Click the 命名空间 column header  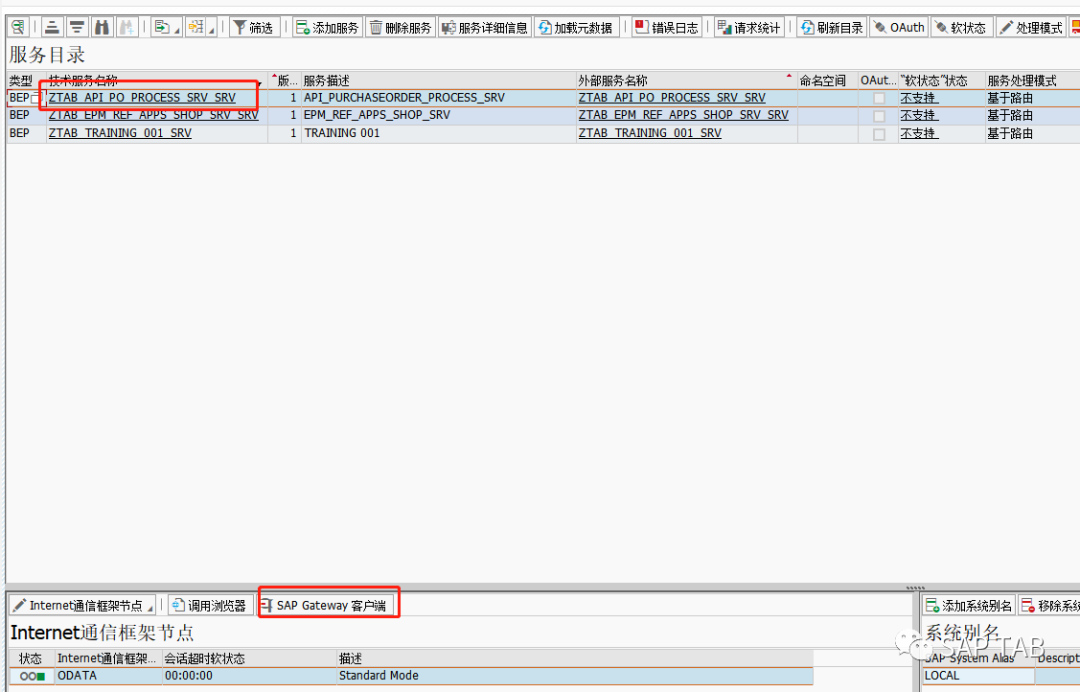pos(827,81)
